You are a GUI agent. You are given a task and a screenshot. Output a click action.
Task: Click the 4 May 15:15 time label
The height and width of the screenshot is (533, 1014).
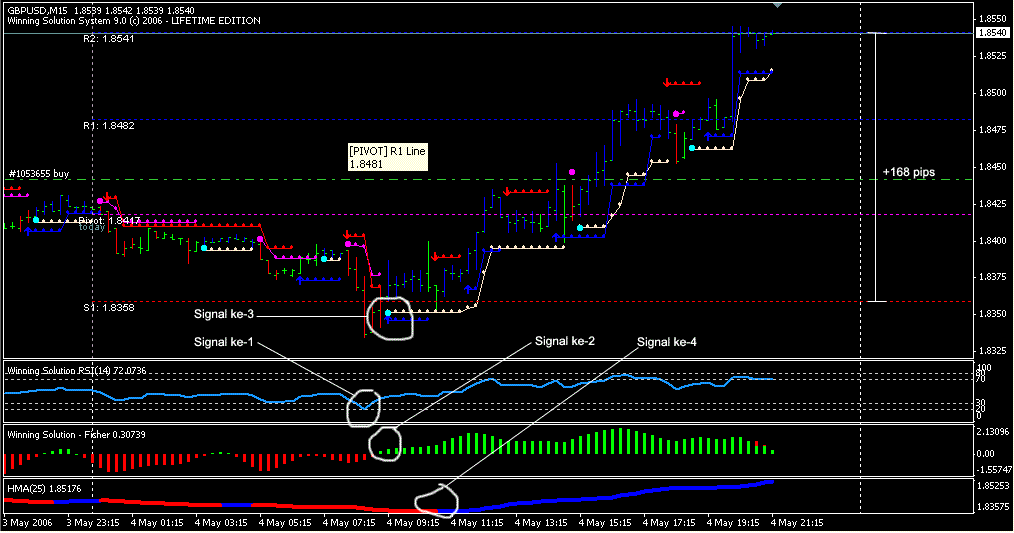pyautogui.click(x=605, y=523)
